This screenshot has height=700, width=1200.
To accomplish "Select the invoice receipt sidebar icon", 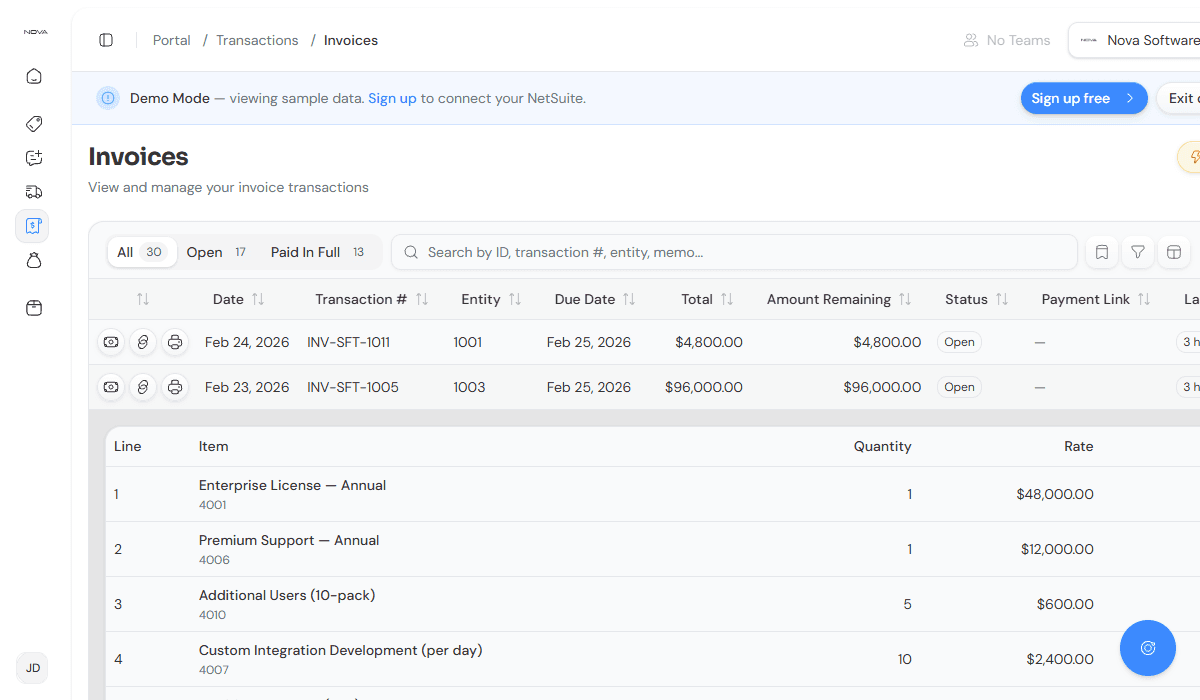I will [32, 226].
